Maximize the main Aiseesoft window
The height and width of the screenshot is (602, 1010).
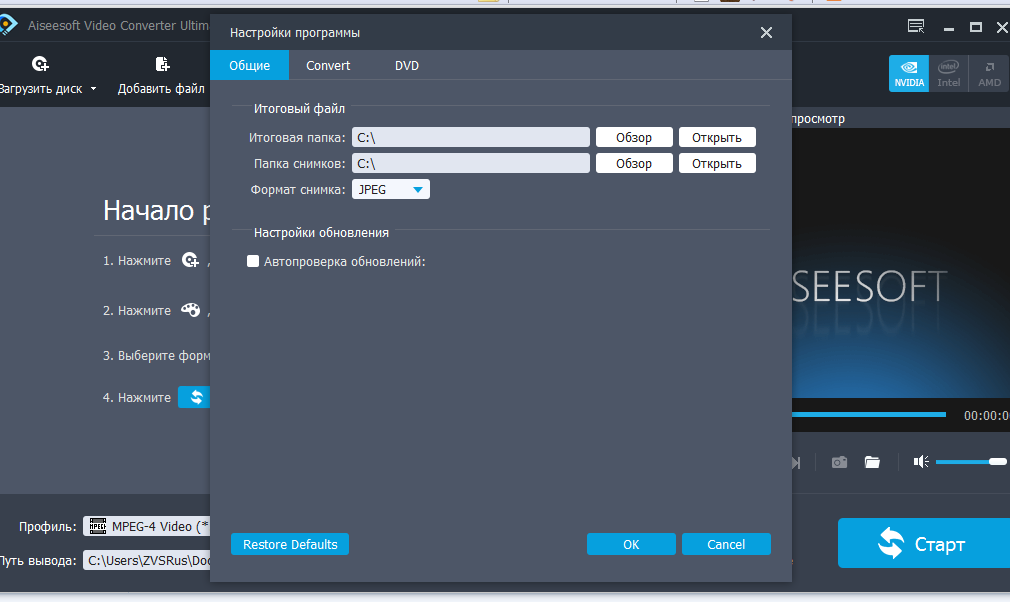[x=976, y=27]
